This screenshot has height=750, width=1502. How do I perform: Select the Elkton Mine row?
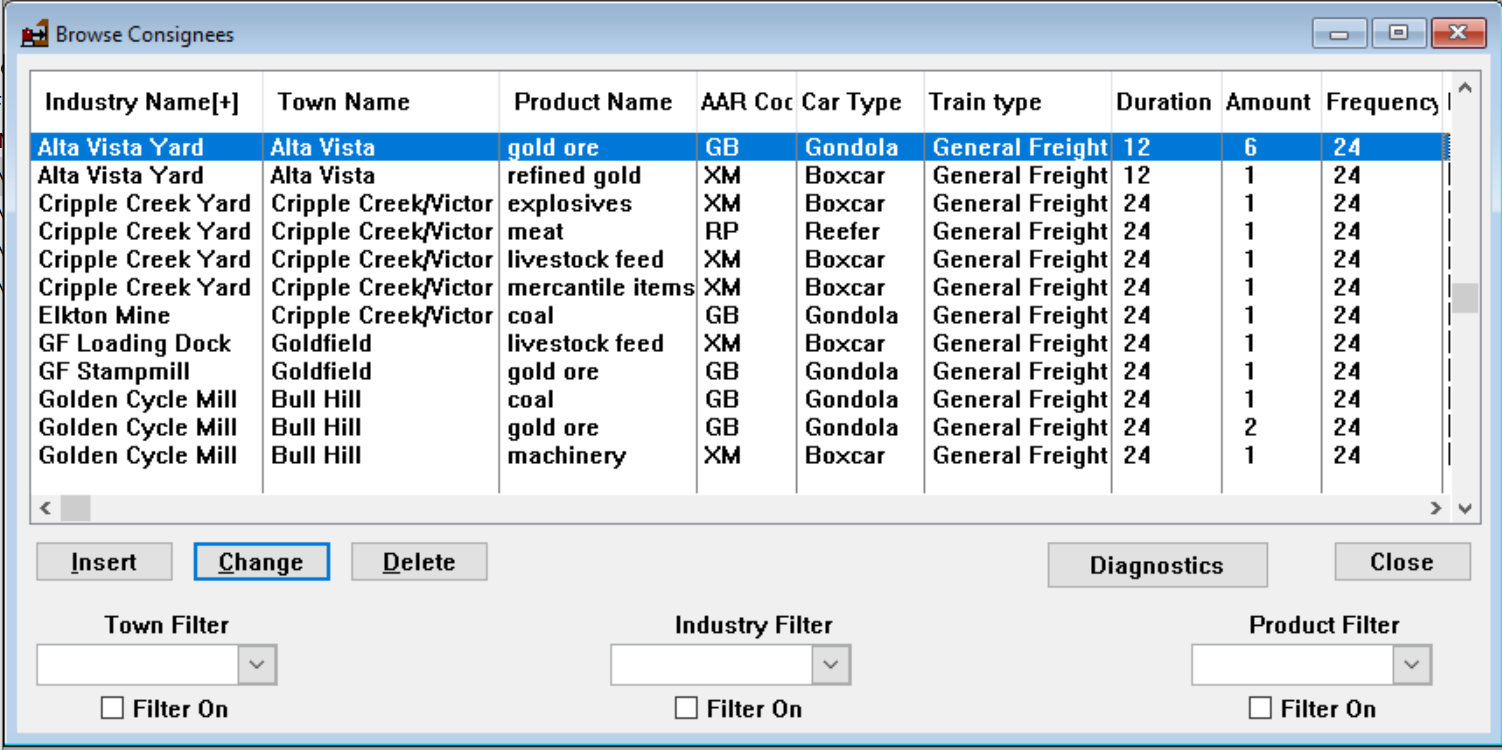pyautogui.click(x=740, y=315)
